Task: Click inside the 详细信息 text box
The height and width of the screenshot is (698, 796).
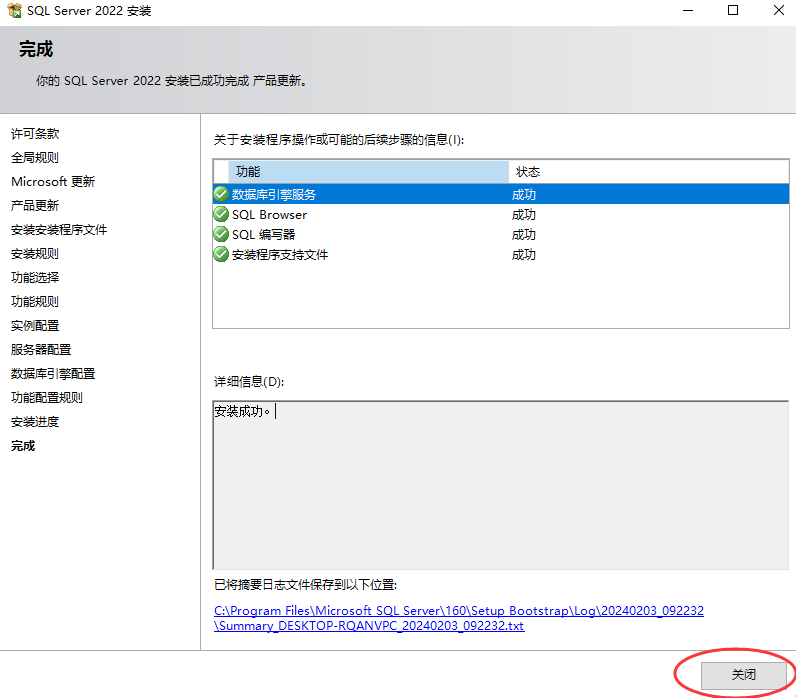Action: point(501,485)
